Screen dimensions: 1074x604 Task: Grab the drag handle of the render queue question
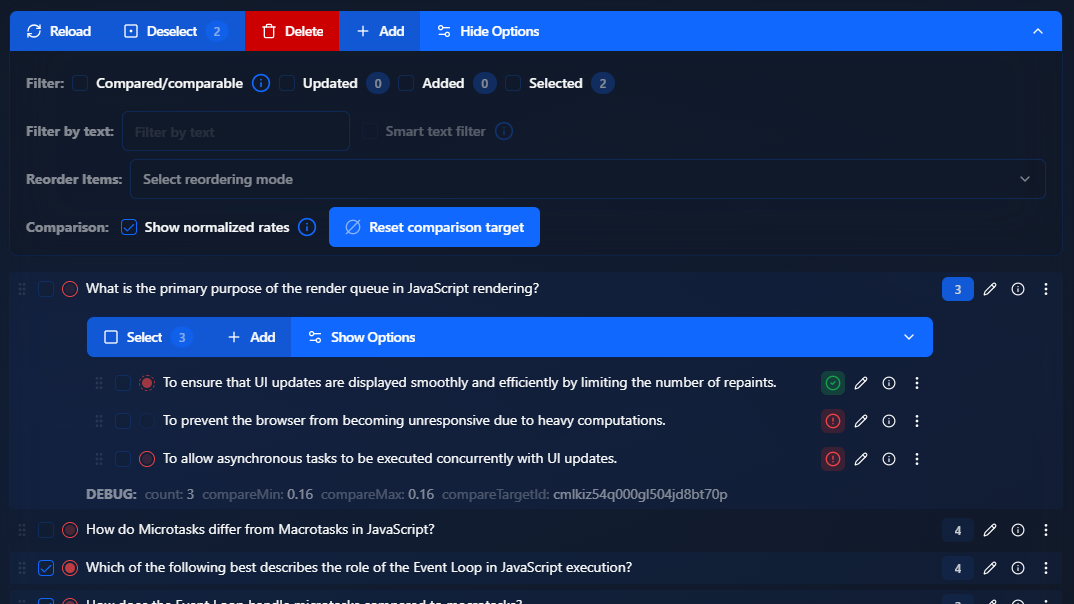(x=22, y=289)
